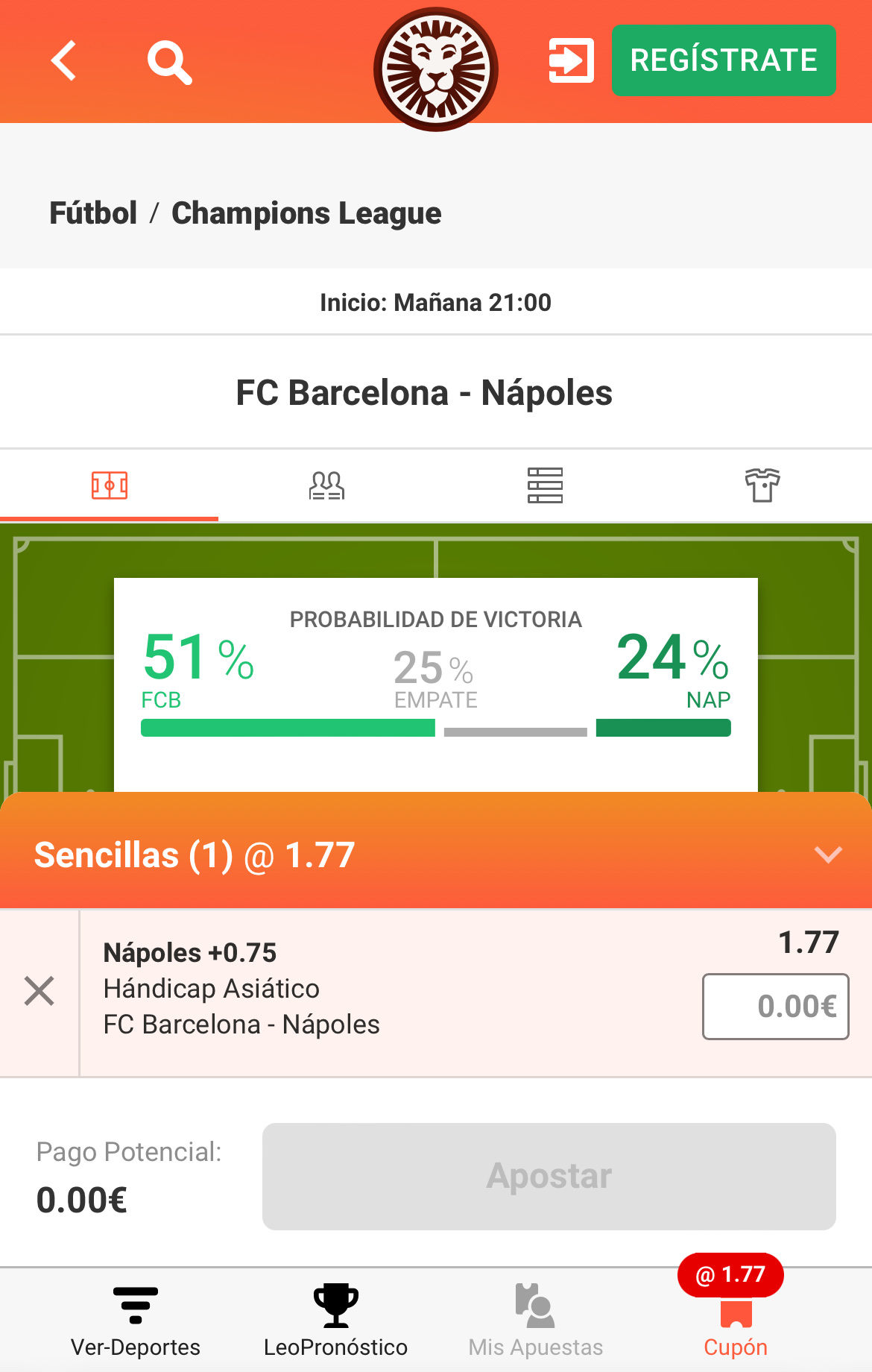Go to Mis Apuestas
872x1372 pixels.
coord(535,1321)
